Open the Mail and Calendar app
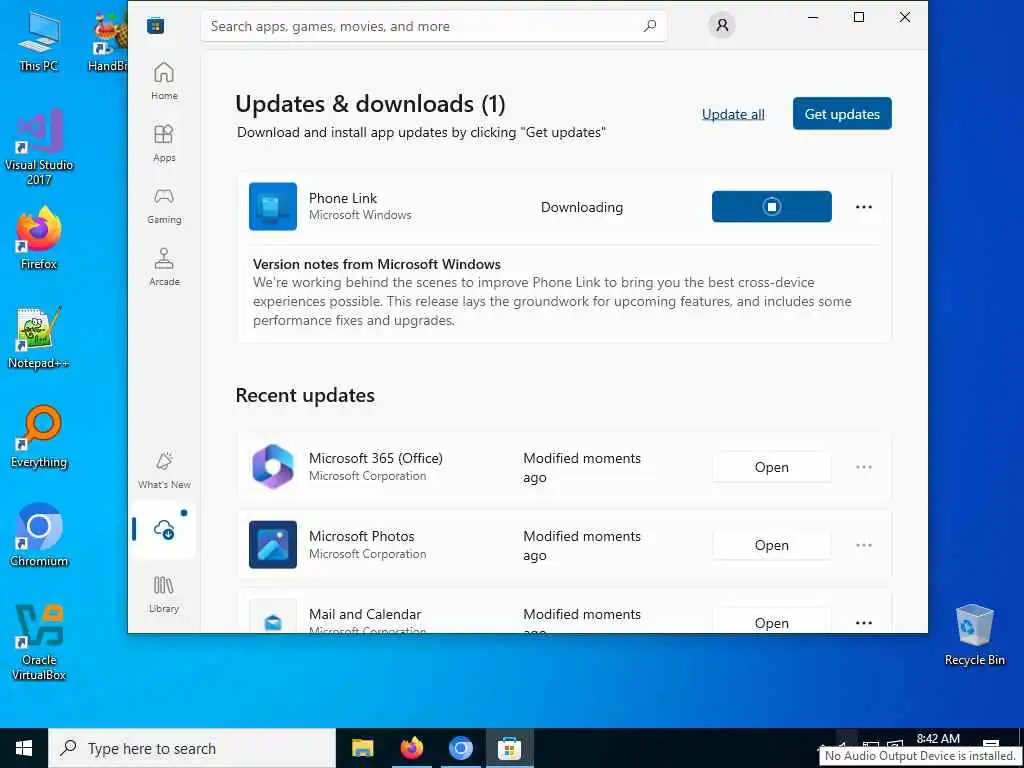1024x768 pixels. coord(771,620)
